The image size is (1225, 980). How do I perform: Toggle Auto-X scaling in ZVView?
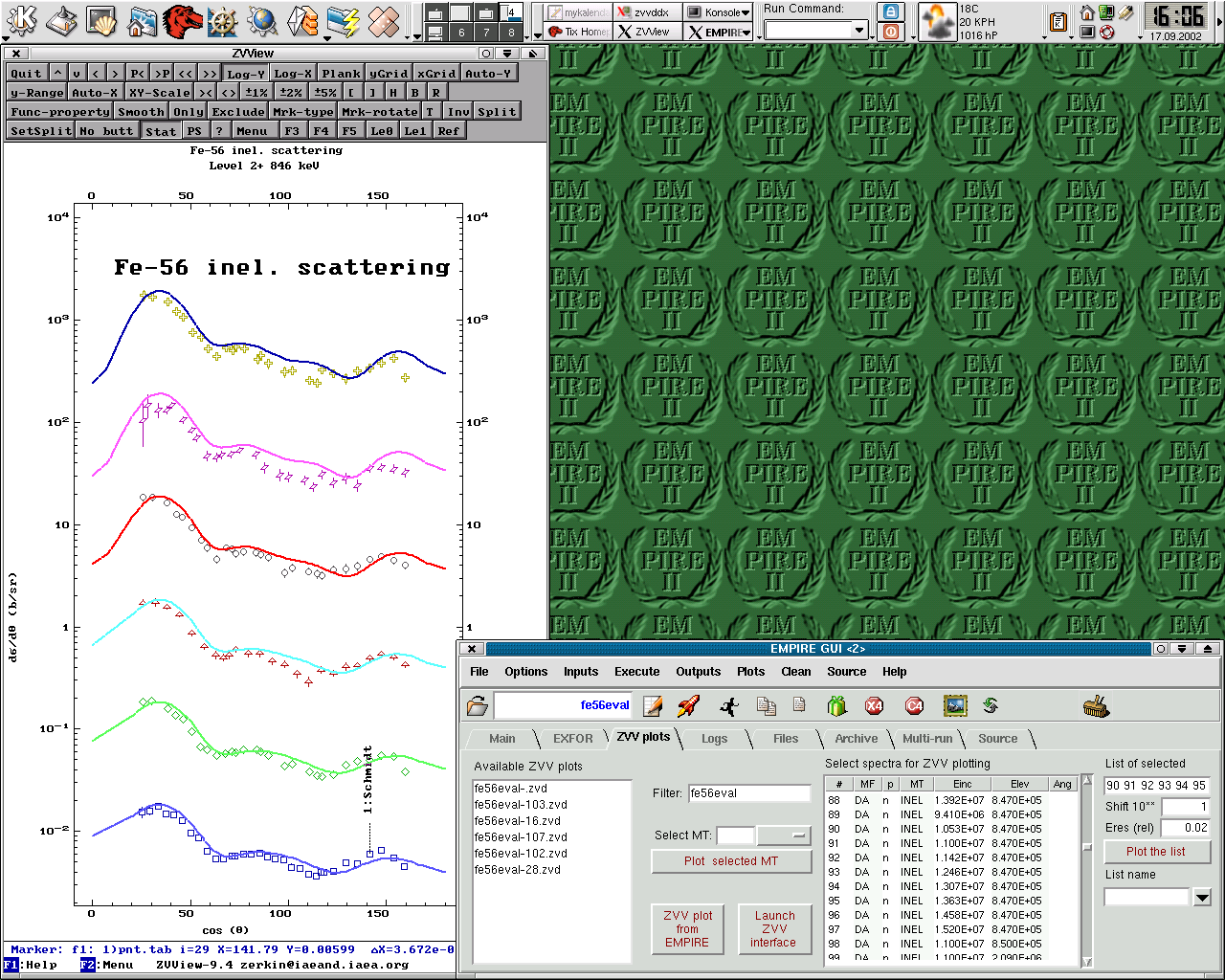tap(95, 93)
